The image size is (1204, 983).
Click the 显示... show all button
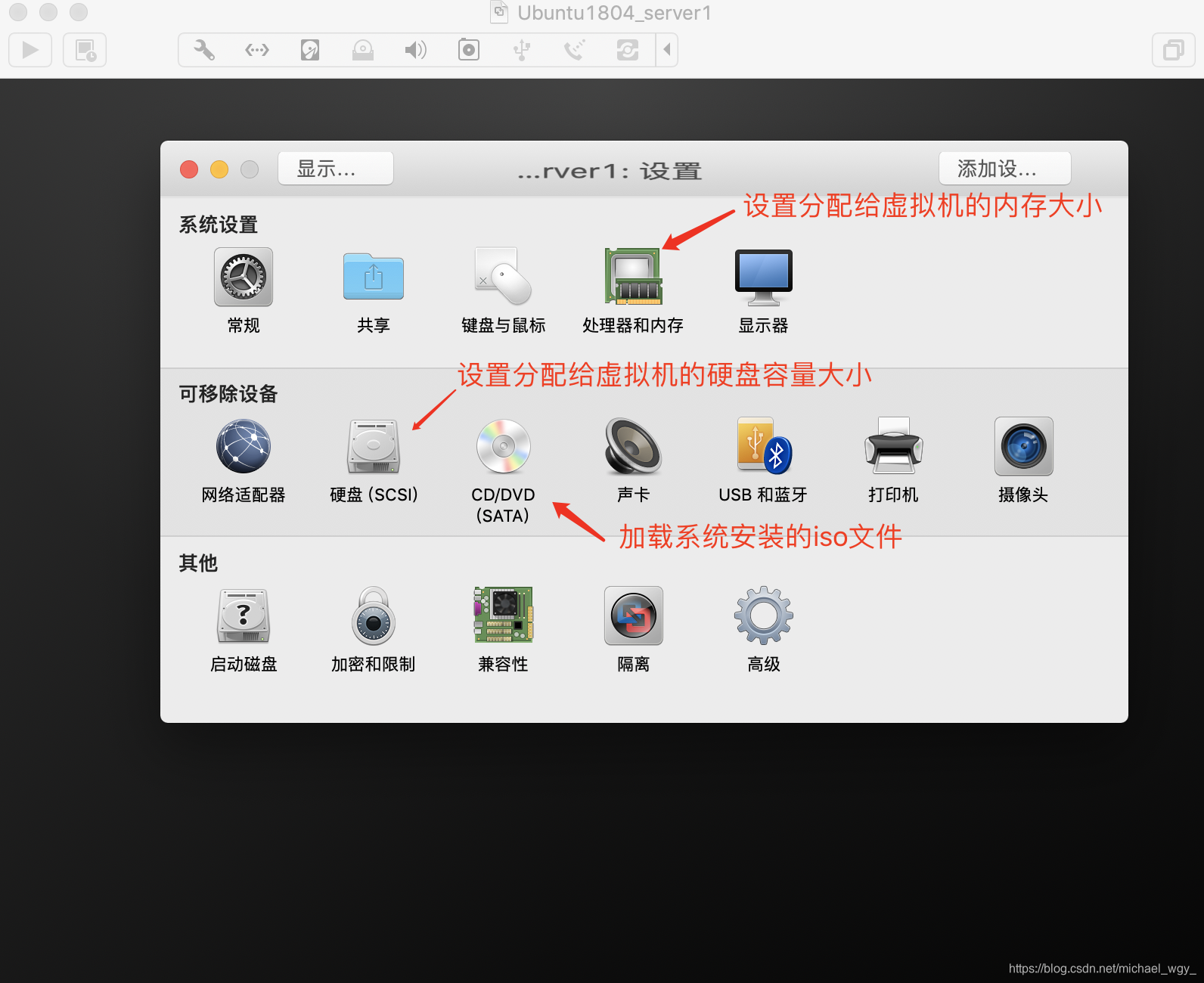(x=335, y=168)
